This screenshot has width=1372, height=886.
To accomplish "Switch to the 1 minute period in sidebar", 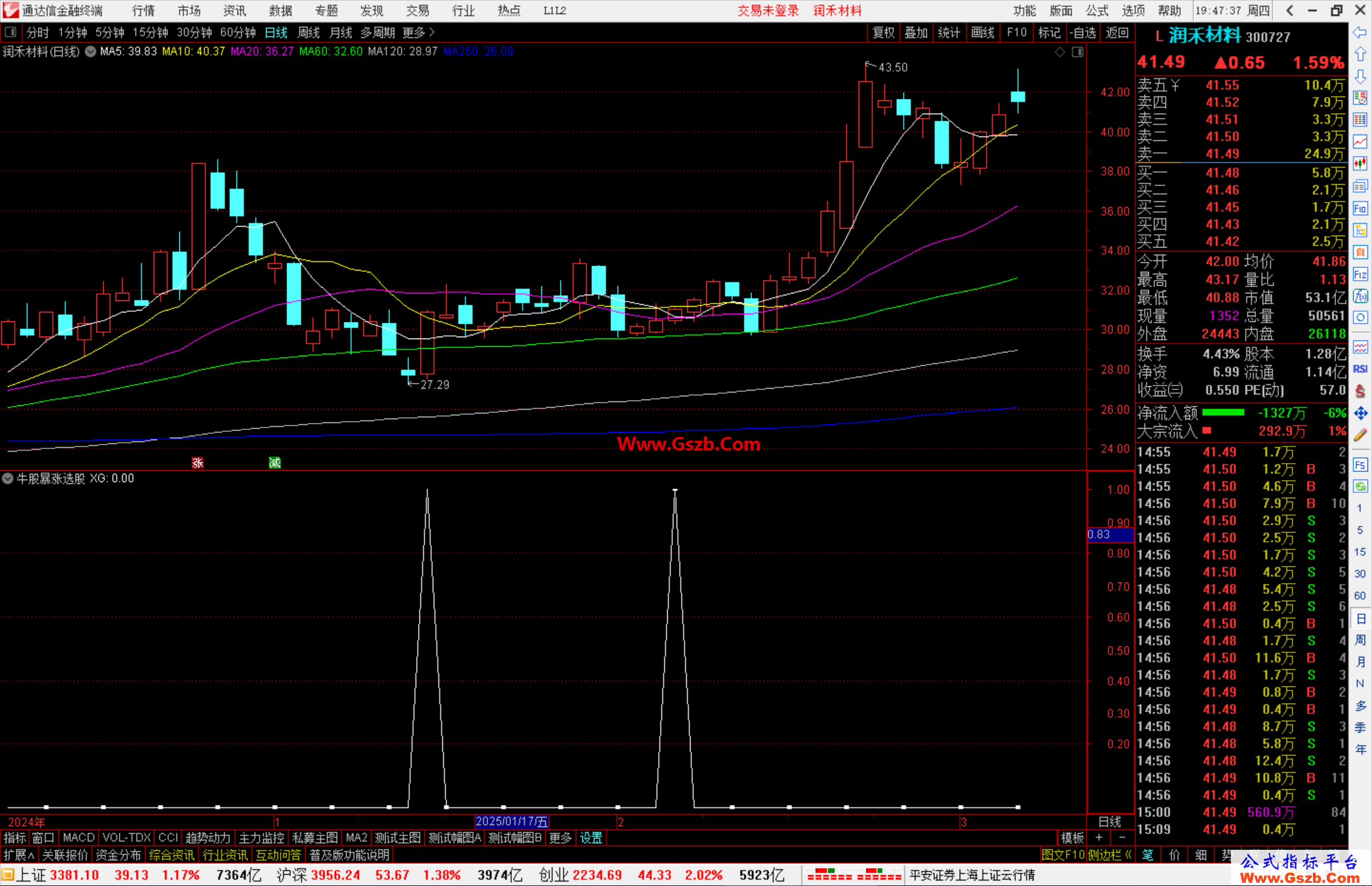I will [1360, 508].
